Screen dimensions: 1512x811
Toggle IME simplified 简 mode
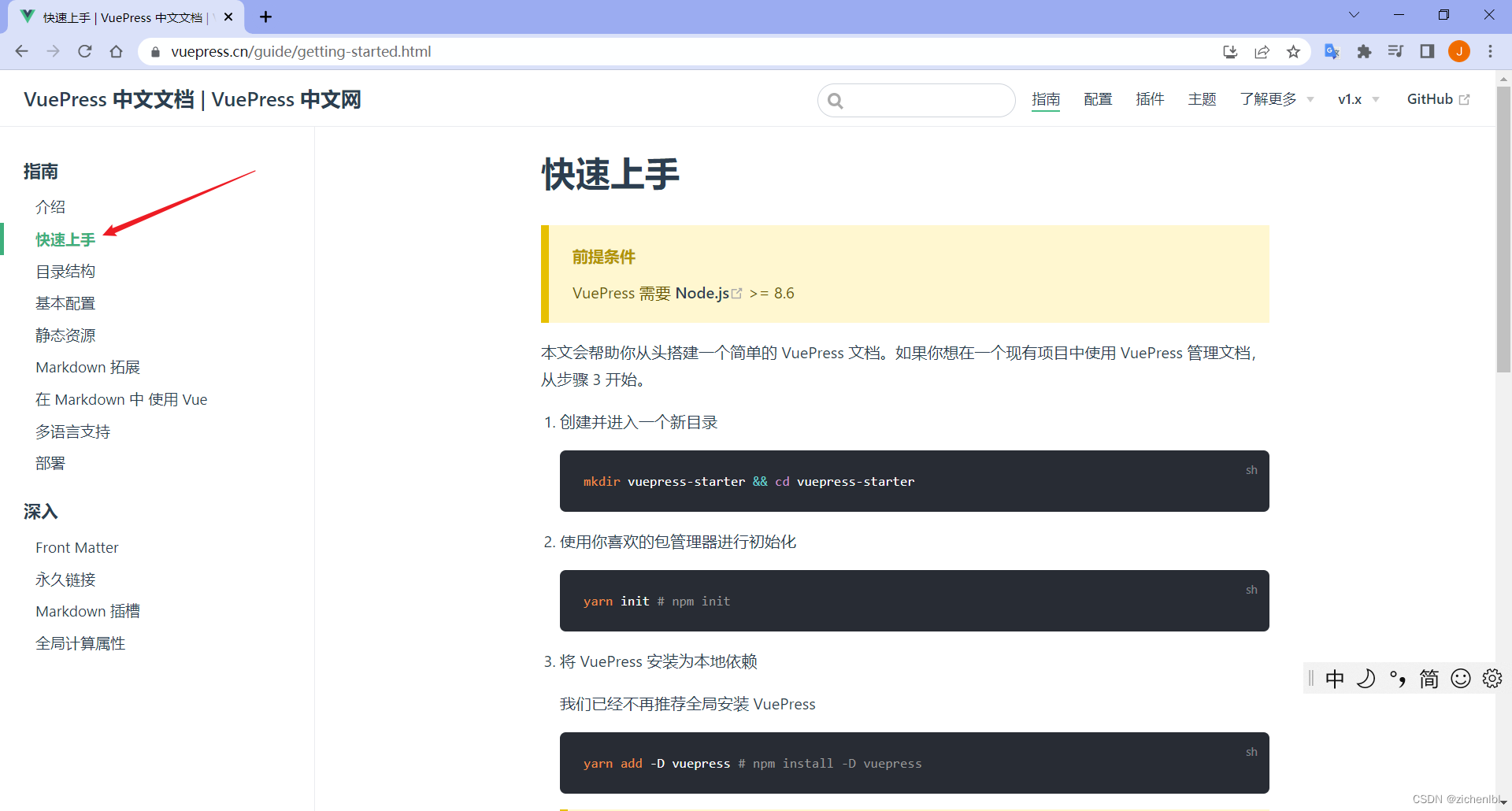tap(1429, 679)
